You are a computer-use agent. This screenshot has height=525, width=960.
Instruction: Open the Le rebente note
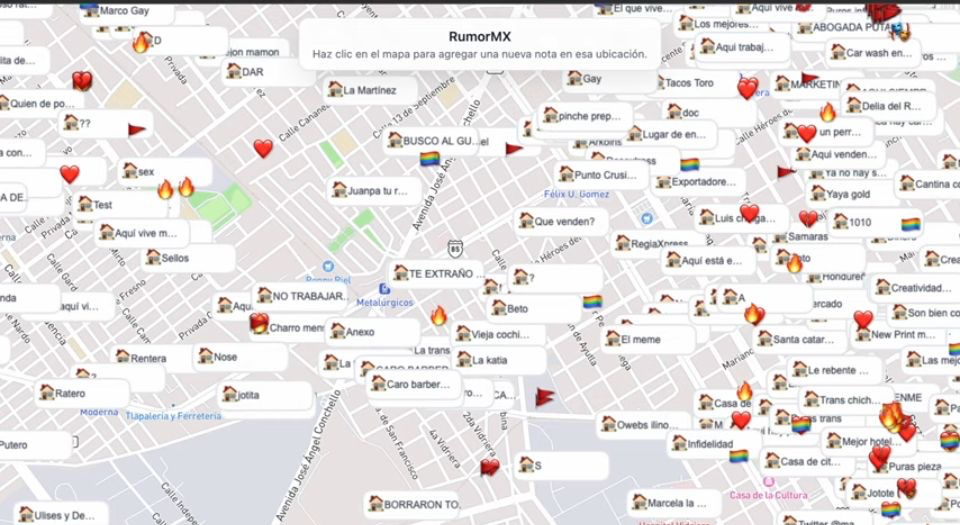click(833, 370)
